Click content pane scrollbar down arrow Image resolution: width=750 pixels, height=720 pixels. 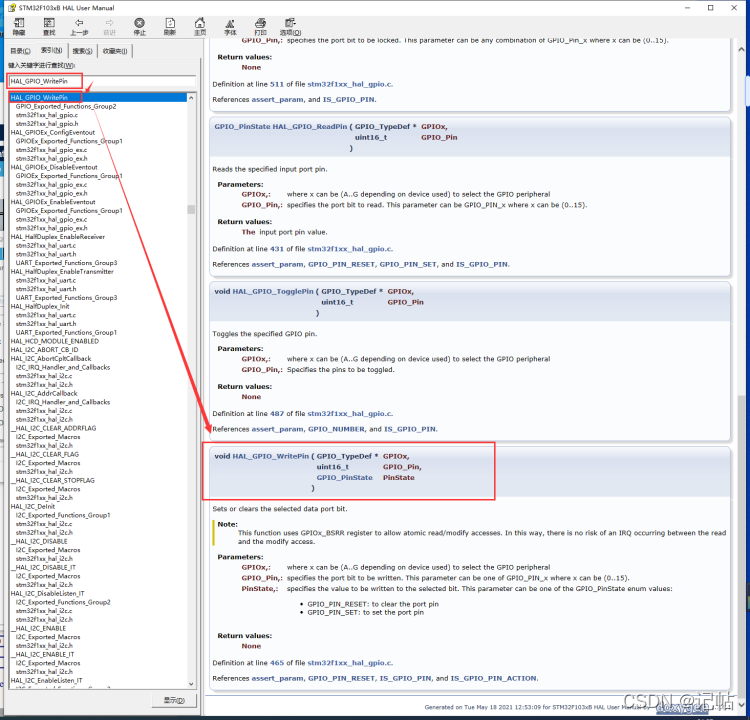[x=741, y=705]
